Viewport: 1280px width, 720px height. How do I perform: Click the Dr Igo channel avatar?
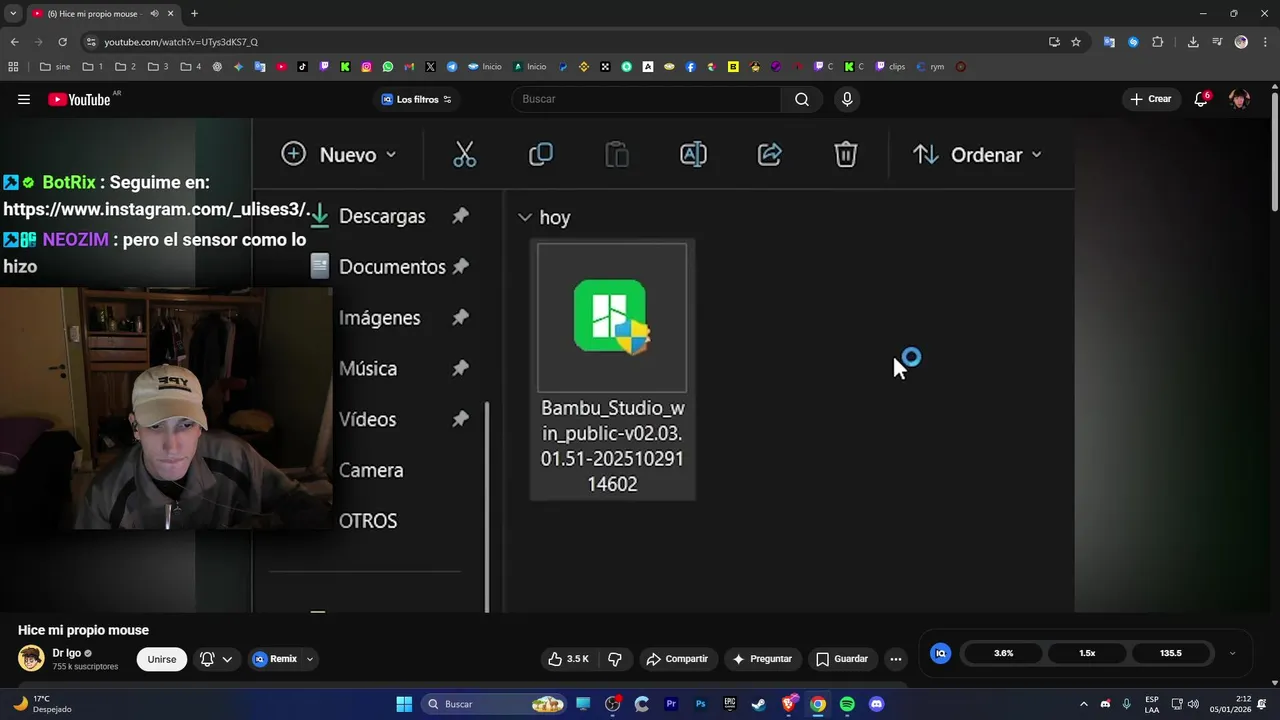tap(31, 659)
